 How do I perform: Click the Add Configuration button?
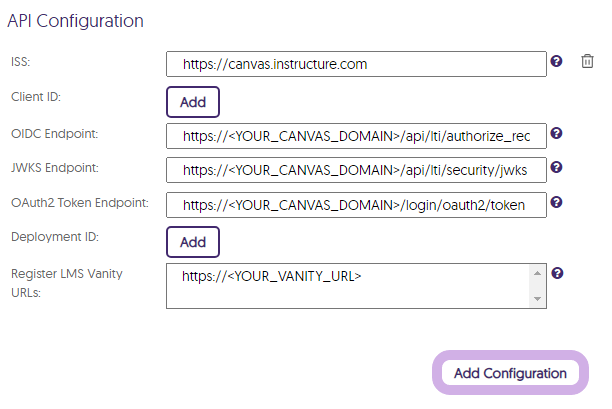[510, 373]
